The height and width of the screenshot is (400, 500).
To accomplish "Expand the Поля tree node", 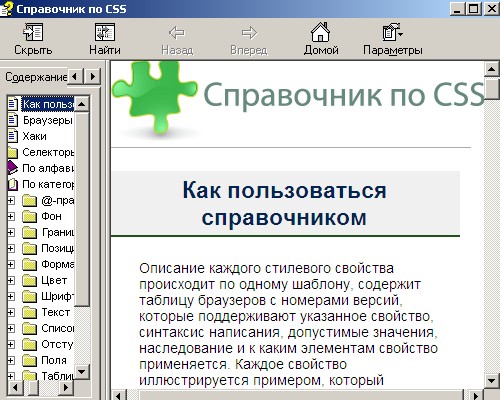I will pyautogui.click(x=11, y=360).
